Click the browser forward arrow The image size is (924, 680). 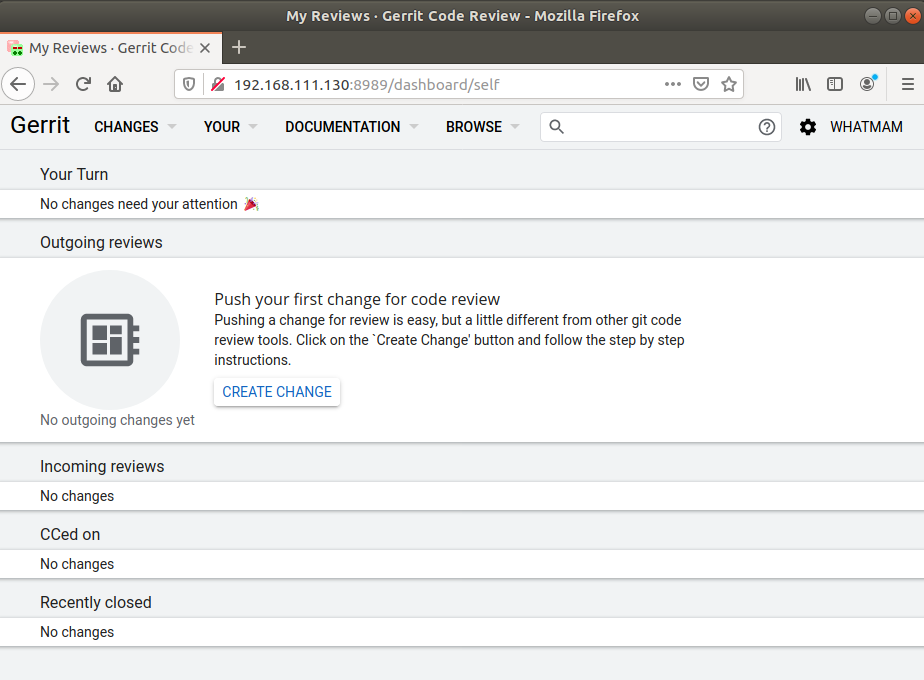click(51, 84)
